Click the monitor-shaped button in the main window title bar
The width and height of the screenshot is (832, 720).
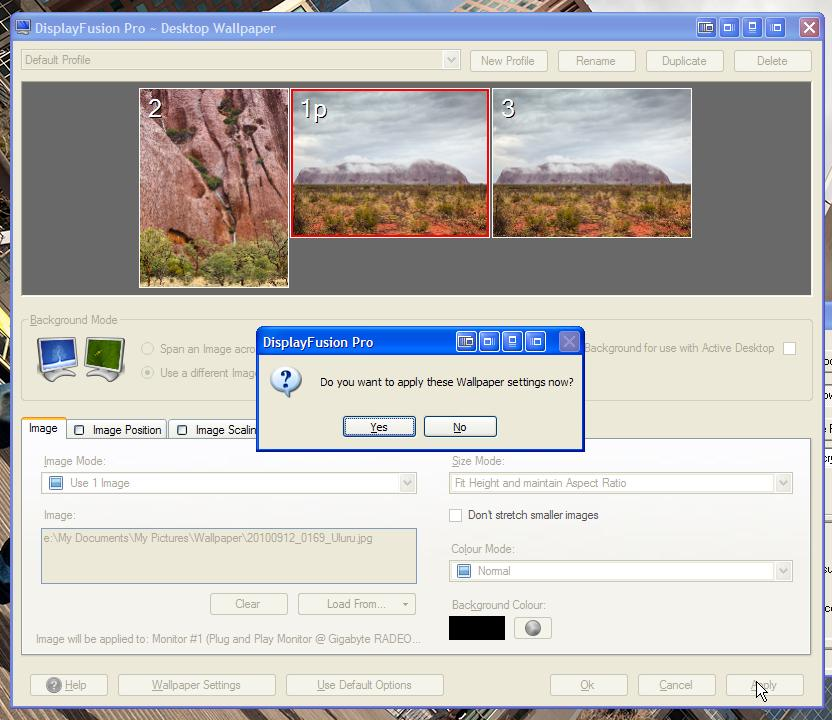coord(752,28)
